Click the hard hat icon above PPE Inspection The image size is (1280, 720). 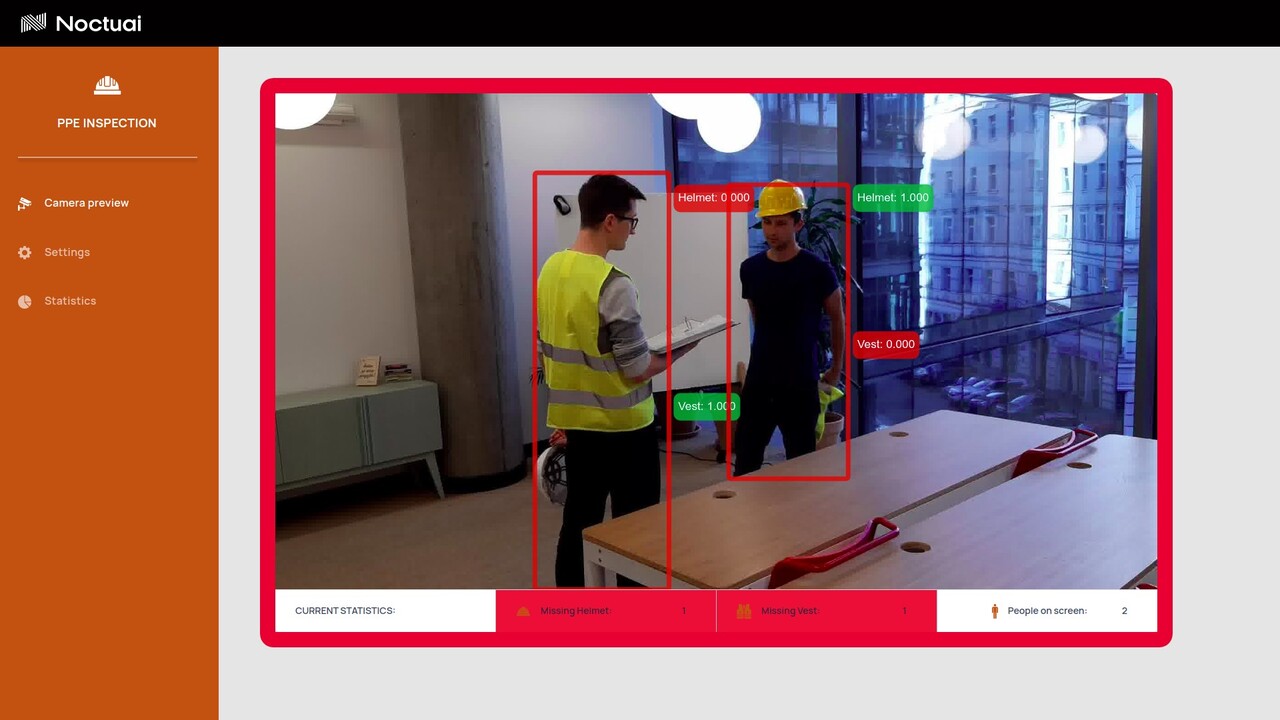[107, 85]
